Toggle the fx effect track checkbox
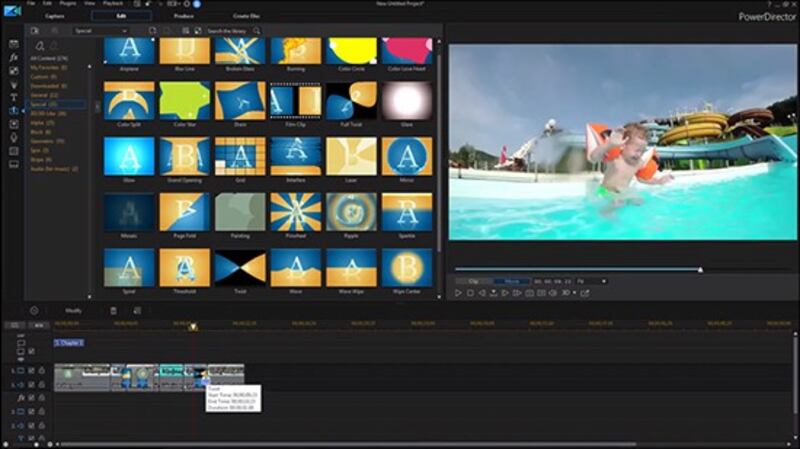The width and height of the screenshot is (800, 449). (x=31, y=398)
